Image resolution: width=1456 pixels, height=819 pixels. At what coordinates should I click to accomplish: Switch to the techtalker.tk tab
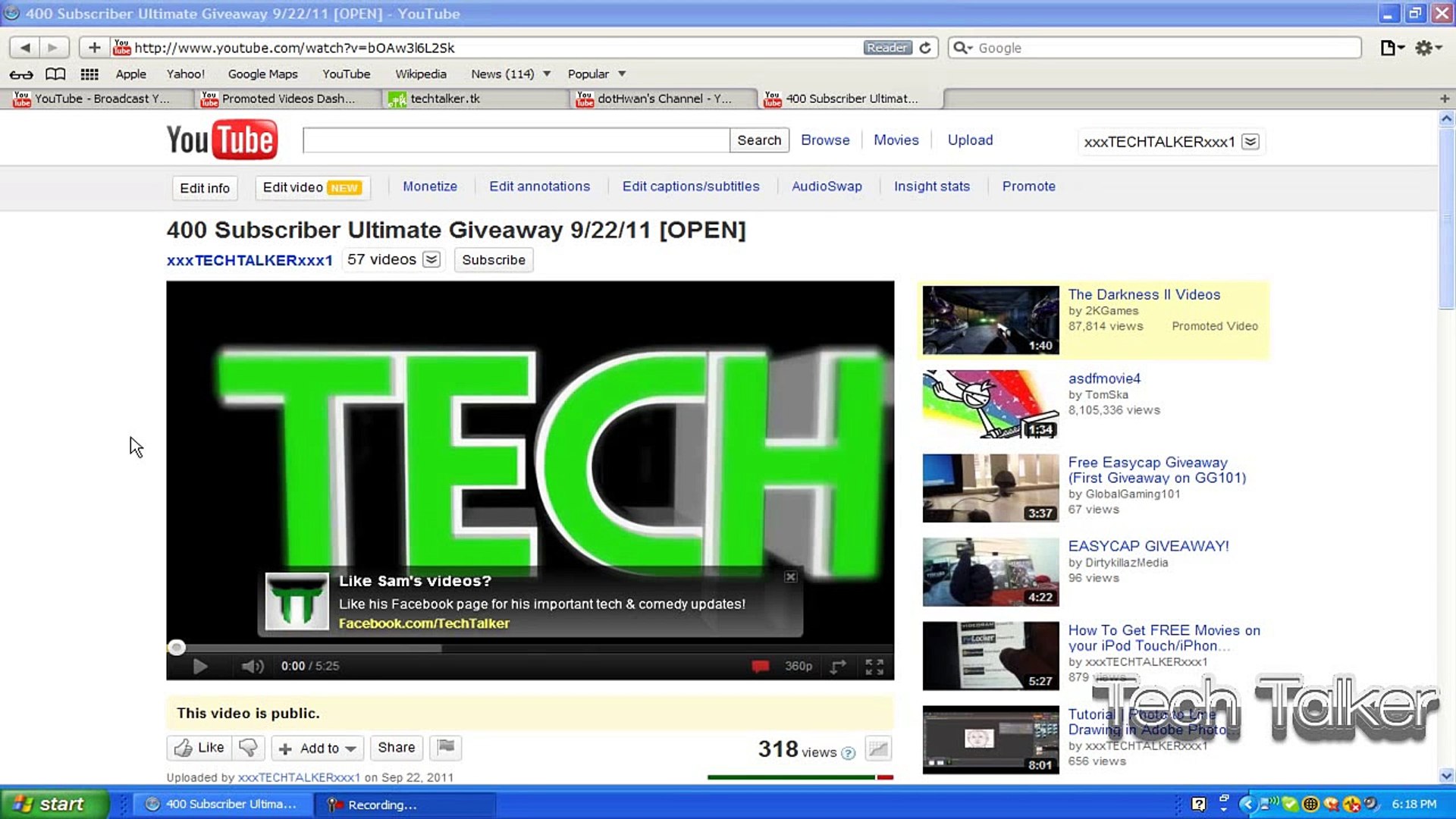point(445,99)
